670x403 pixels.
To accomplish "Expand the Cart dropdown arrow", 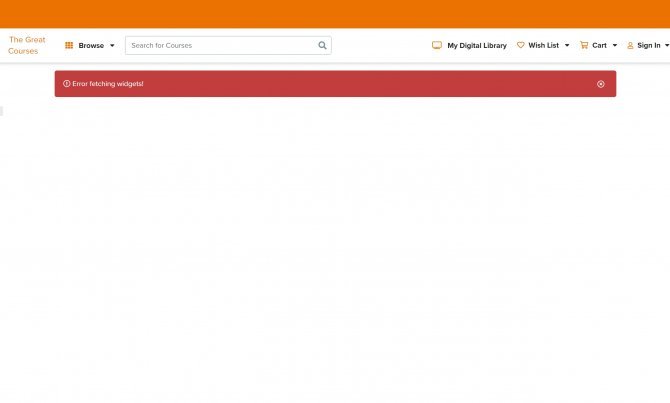I will click(x=615, y=45).
